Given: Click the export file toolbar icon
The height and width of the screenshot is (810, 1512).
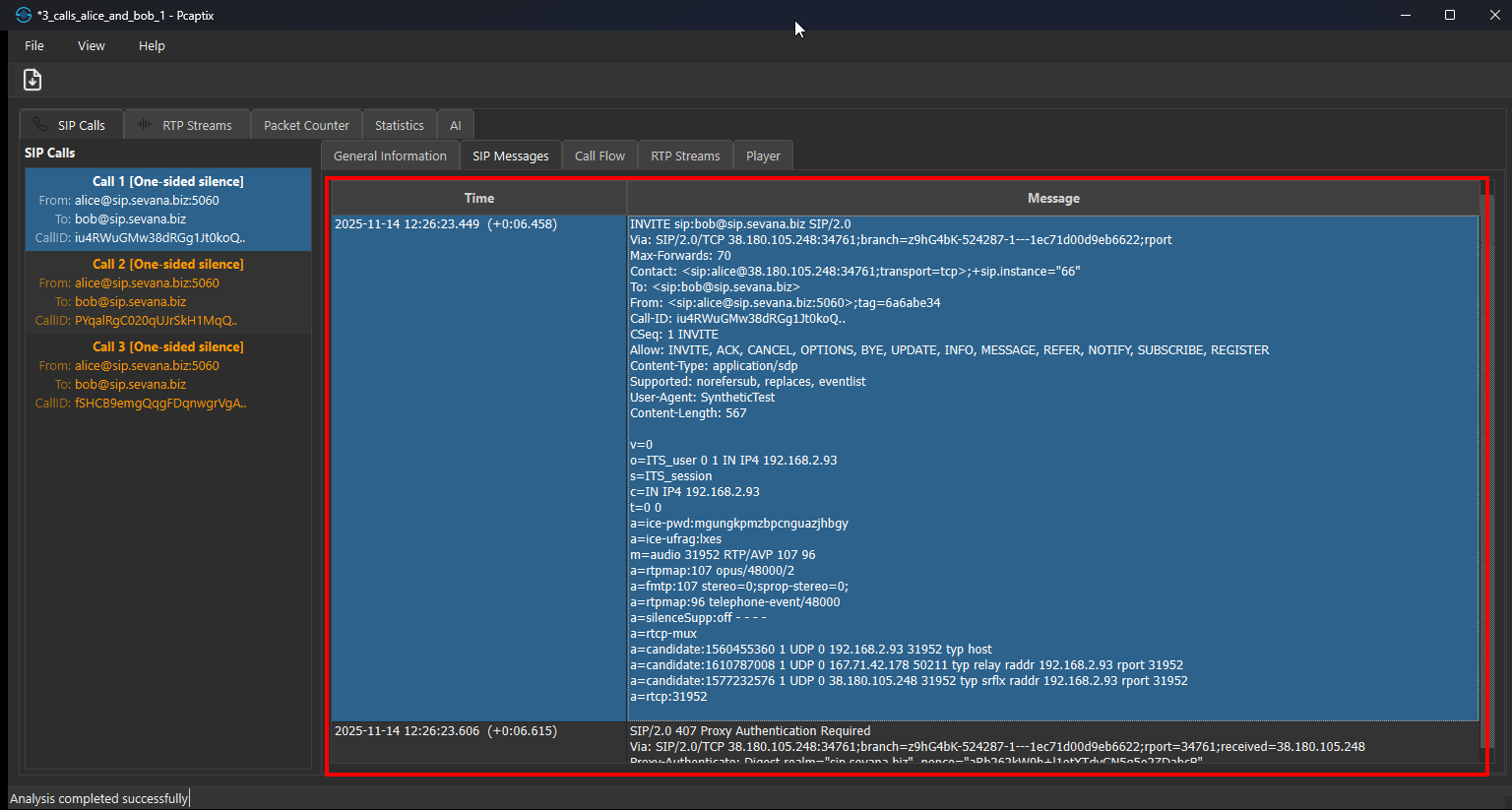Looking at the screenshot, I should pyautogui.click(x=32, y=80).
